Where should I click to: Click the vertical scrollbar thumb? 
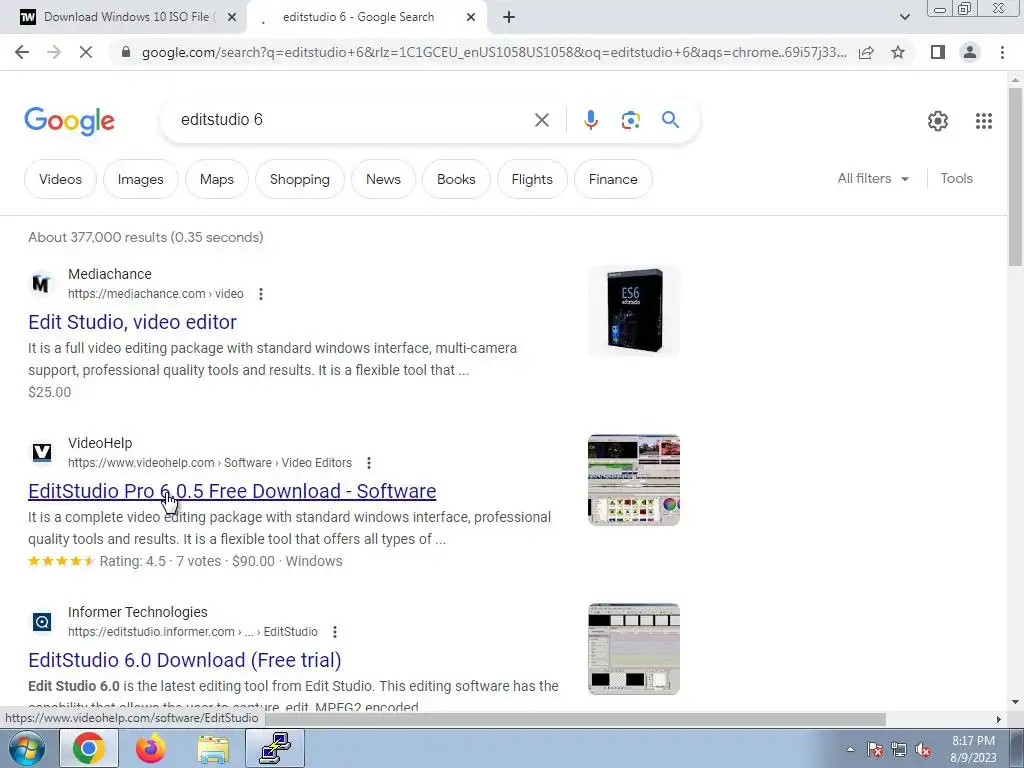point(1015,176)
